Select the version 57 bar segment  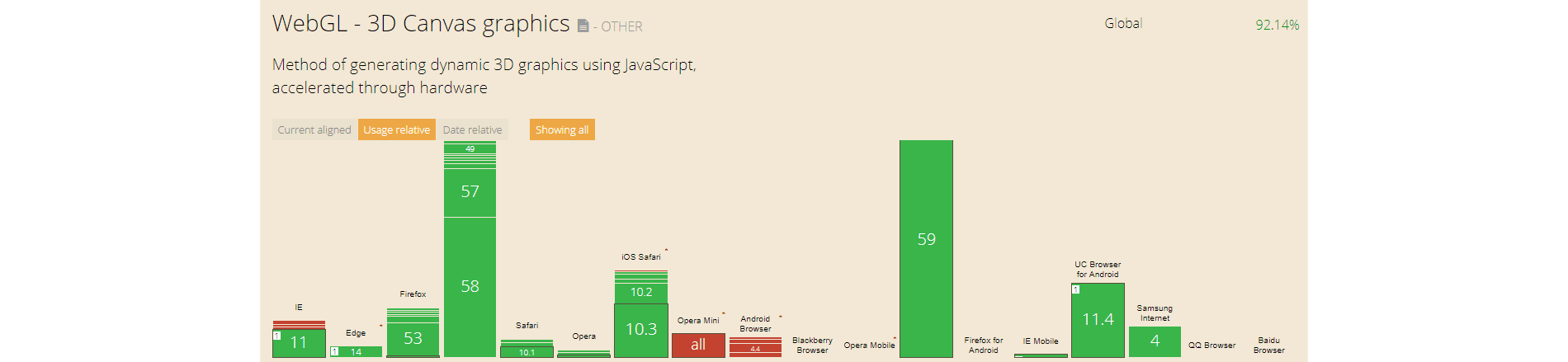coord(470,192)
